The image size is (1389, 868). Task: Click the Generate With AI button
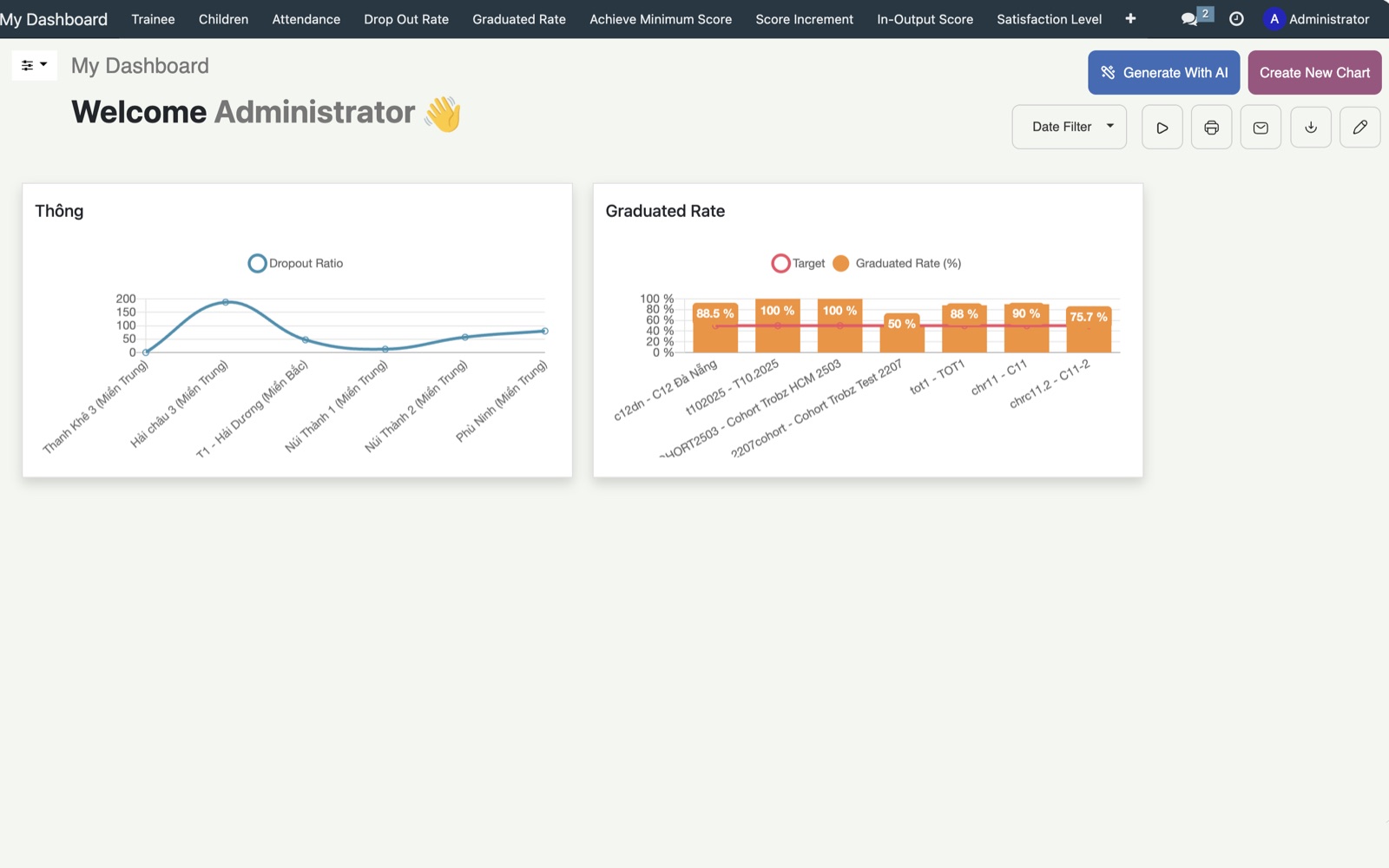click(x=1164, y=73)
